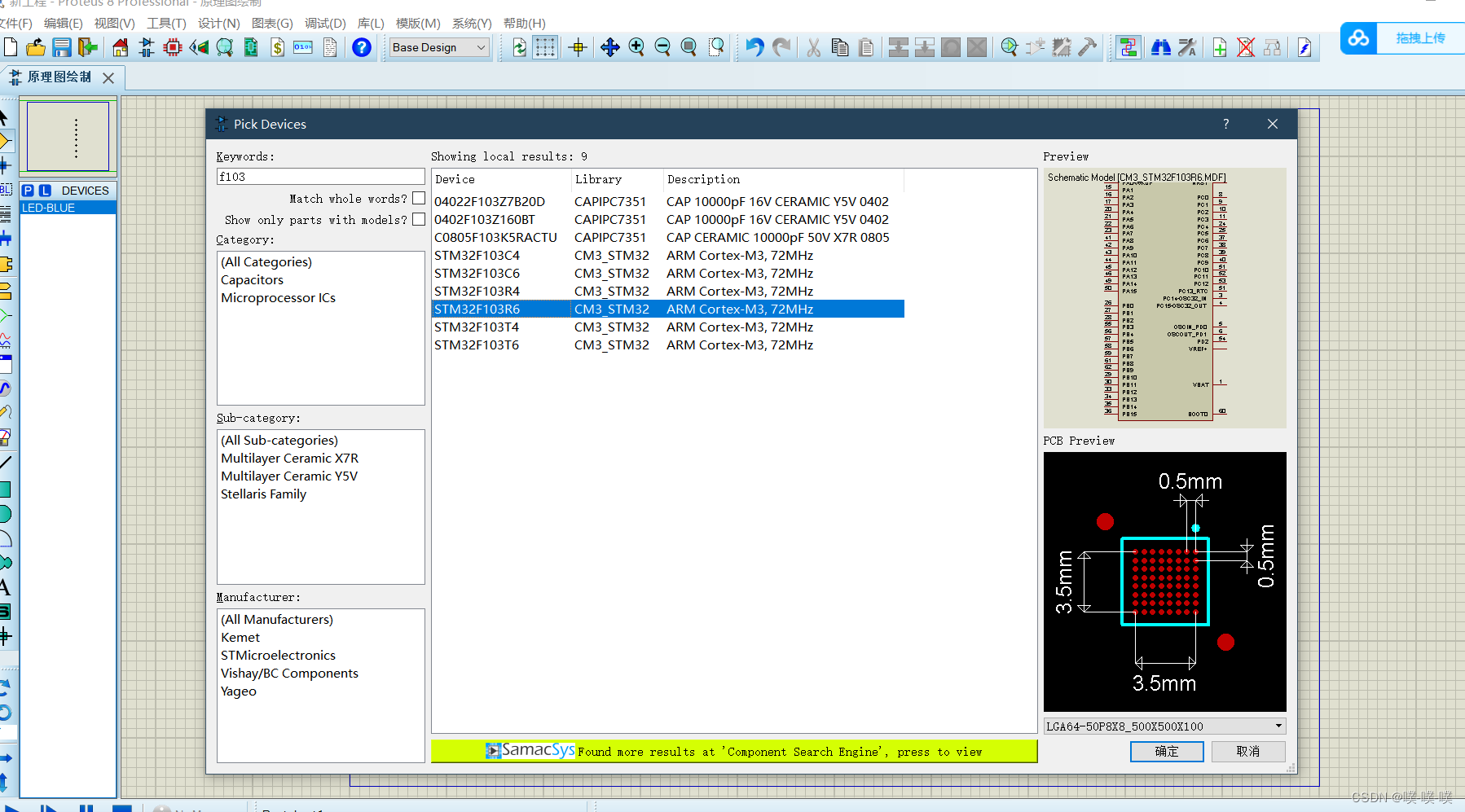
Task: Open the 编辑(E) menu
Action: [64, 24]
